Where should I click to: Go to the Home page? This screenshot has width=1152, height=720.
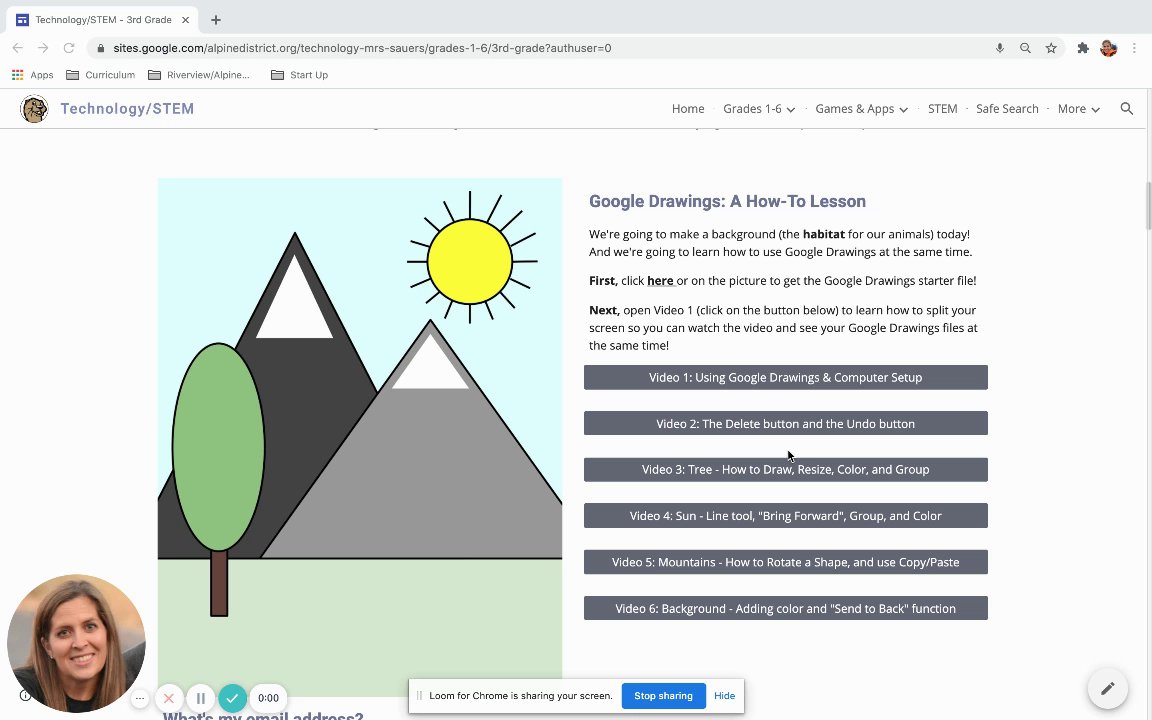click(688, 109)
